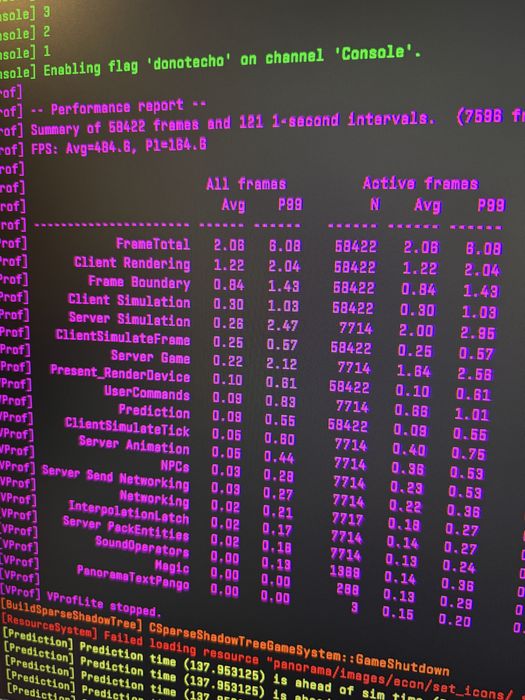
Task: Click the 'Active frames' column header
Action: [x=421, y=183]
